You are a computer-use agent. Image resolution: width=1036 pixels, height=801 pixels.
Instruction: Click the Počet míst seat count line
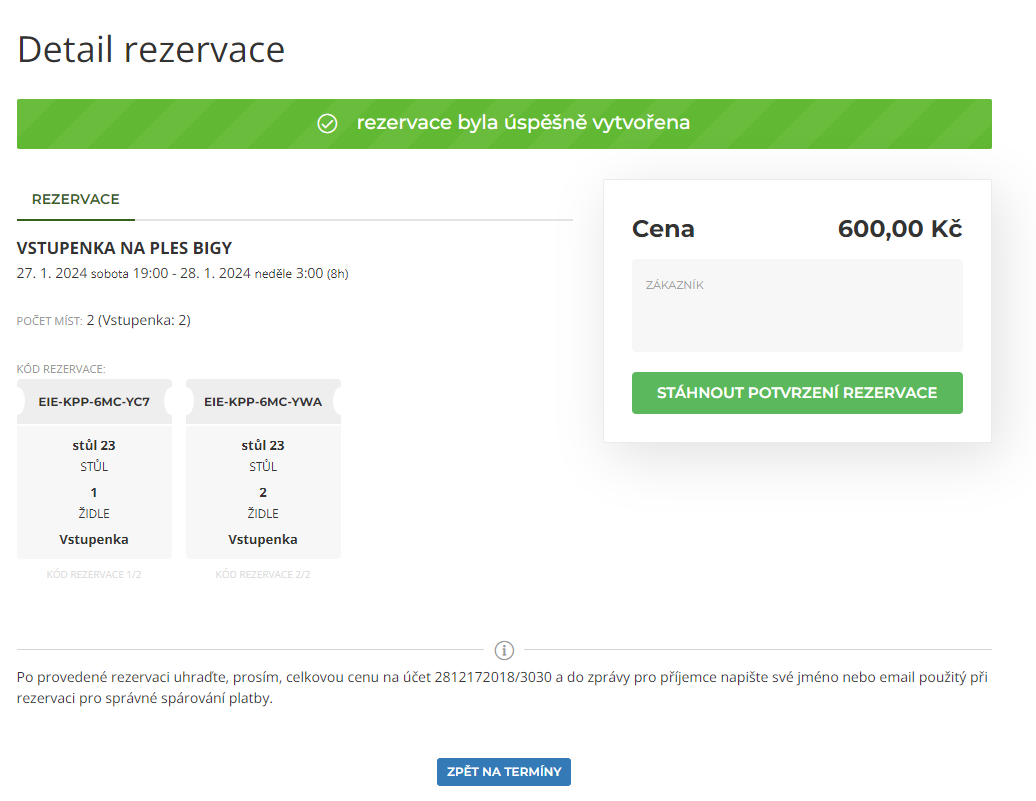104,321
